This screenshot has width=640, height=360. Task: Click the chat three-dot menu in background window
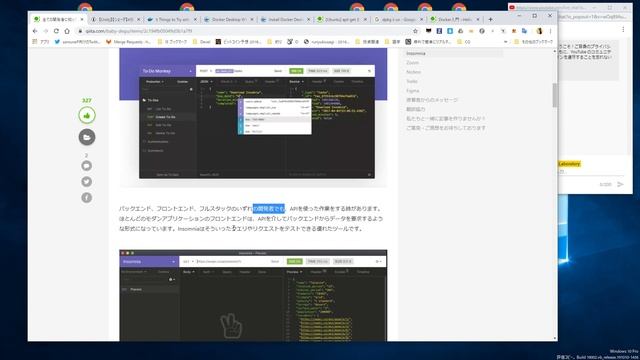[x=623, y=29]
